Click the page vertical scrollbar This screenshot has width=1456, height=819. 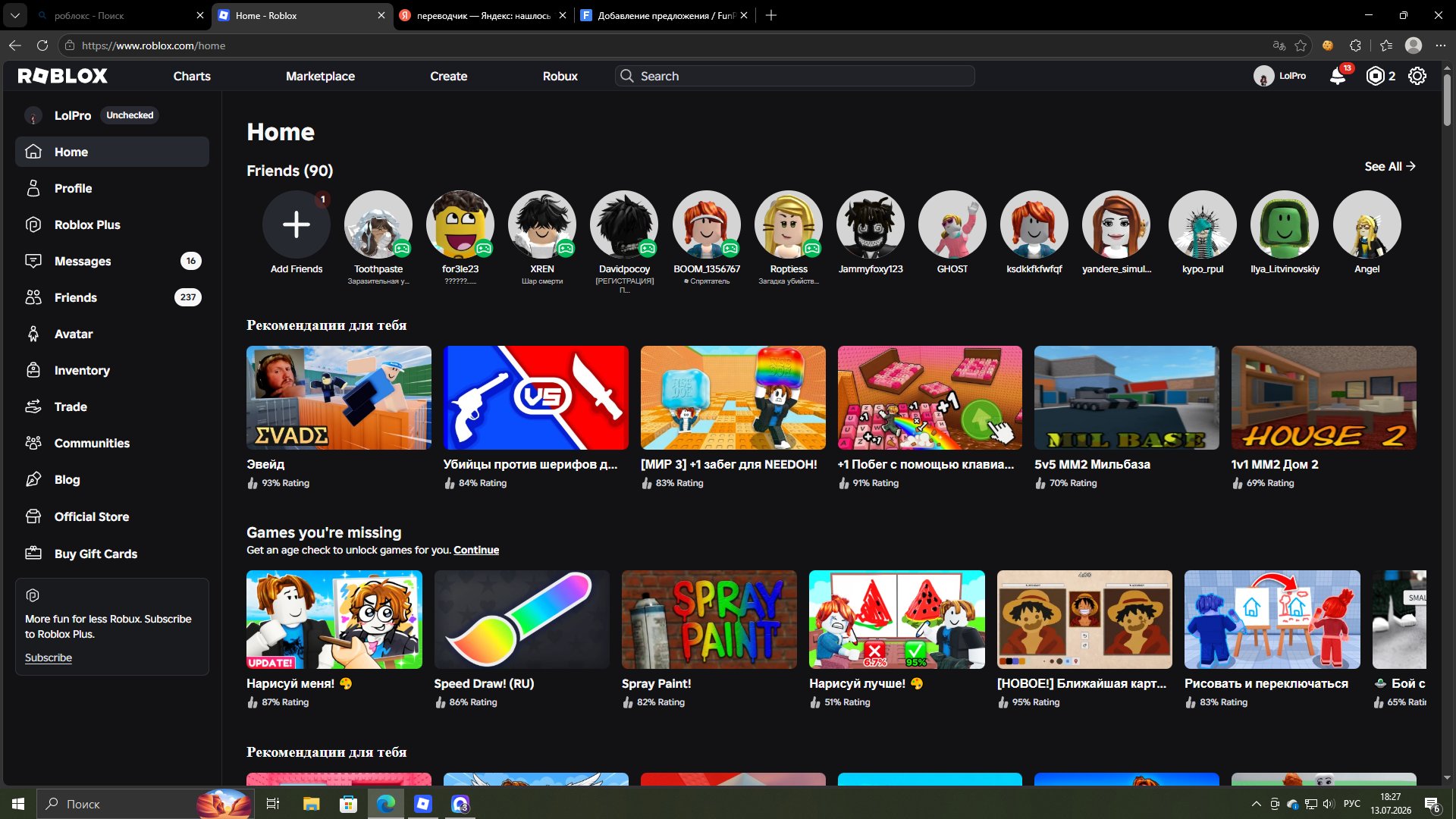[x=1447, y=99]
